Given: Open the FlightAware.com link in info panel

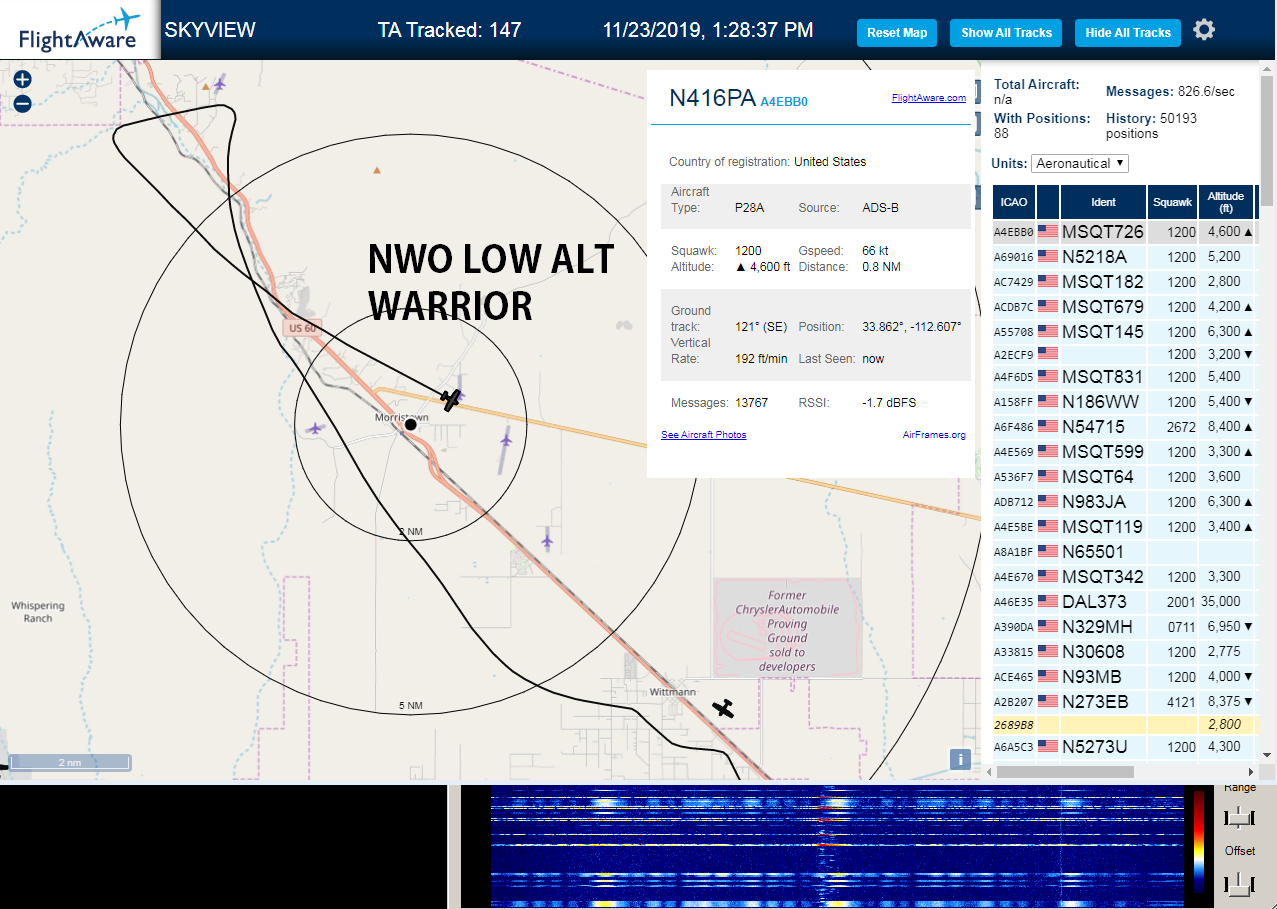Looking at the screenshot, I should click(x=929, y=98).
